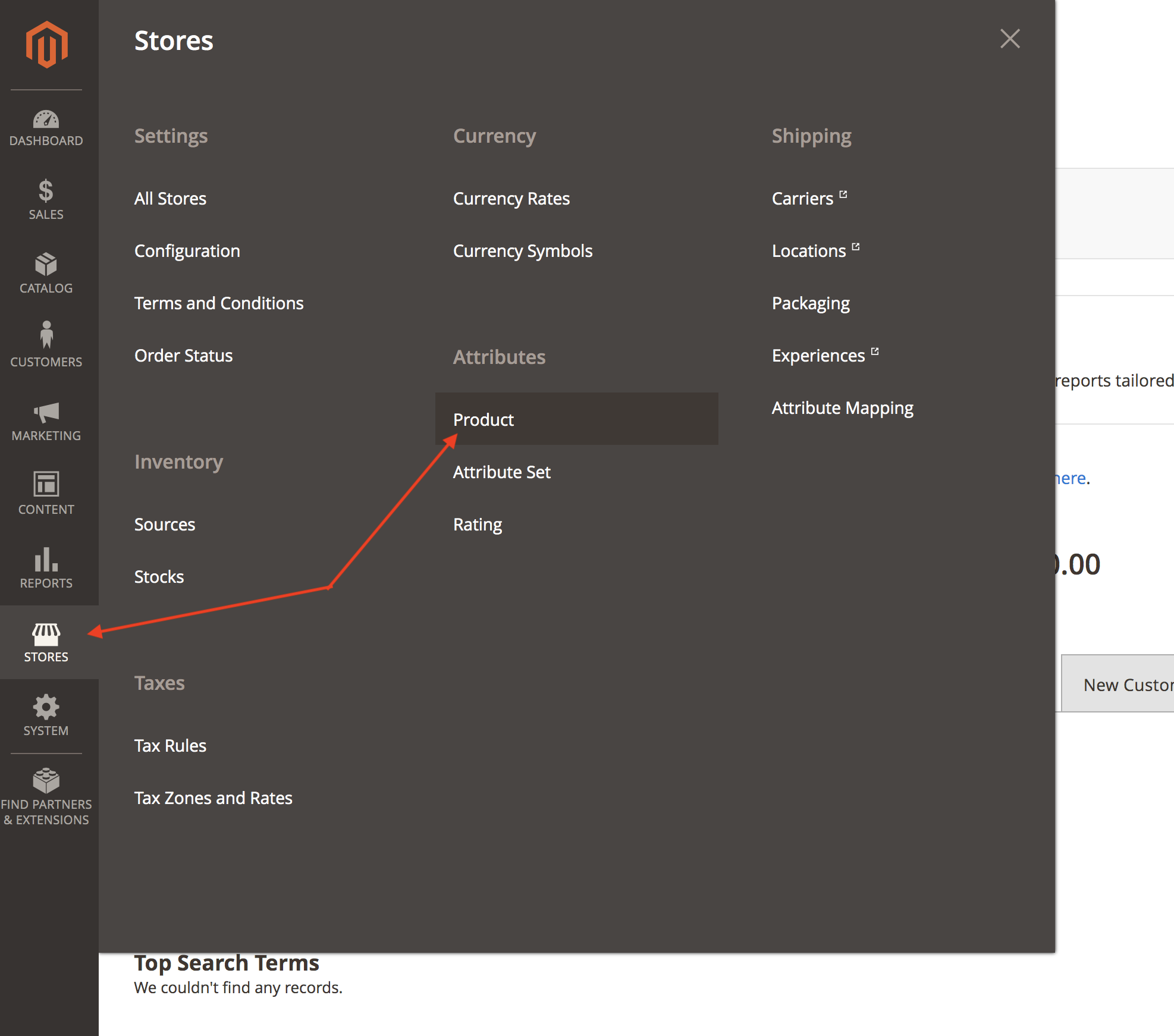This screenshot has width=1174, height=1036.
Task: Open the System gear icon
Action: point(46,708)
